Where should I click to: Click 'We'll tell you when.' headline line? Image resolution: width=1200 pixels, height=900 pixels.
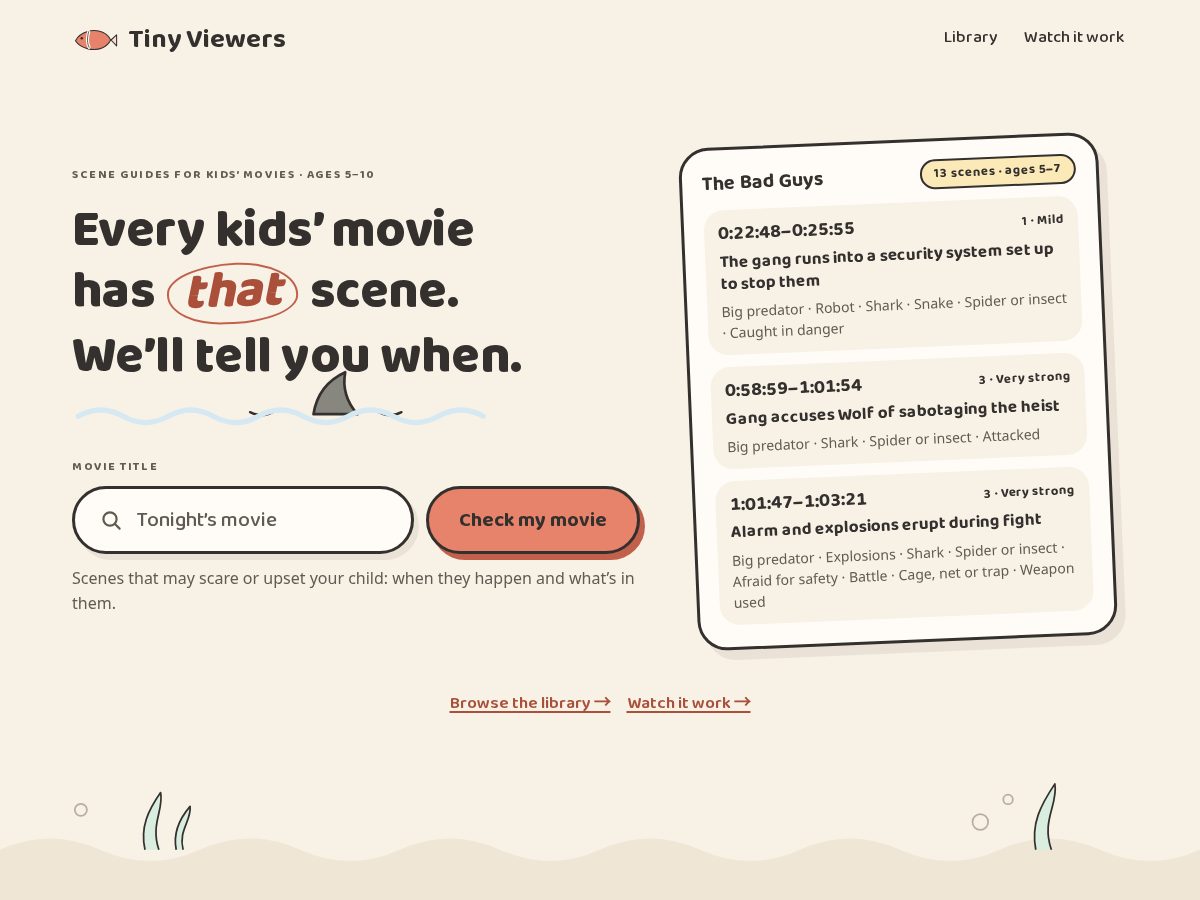coord(297,356)
